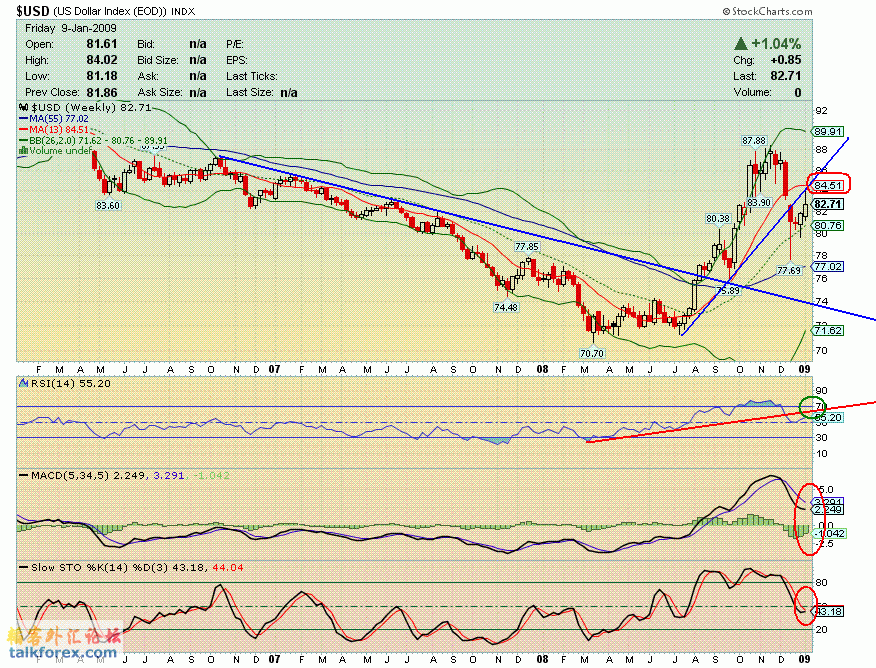This screenshot has height=668, width=876.
Task: Select the Volume value 0
Action: tap(798, 92)
